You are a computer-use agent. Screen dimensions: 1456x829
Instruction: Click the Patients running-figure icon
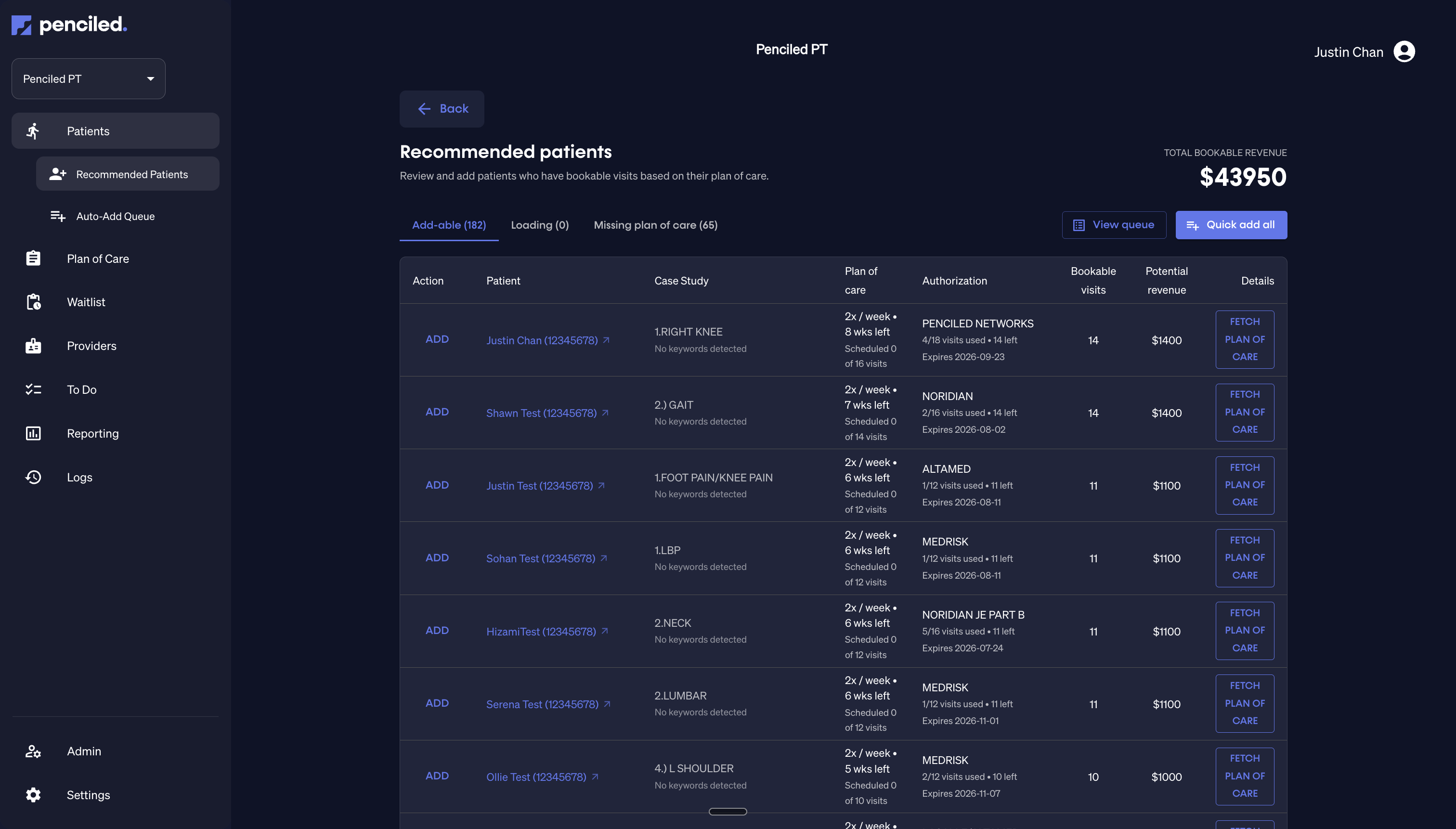click(x=33, y=131)
